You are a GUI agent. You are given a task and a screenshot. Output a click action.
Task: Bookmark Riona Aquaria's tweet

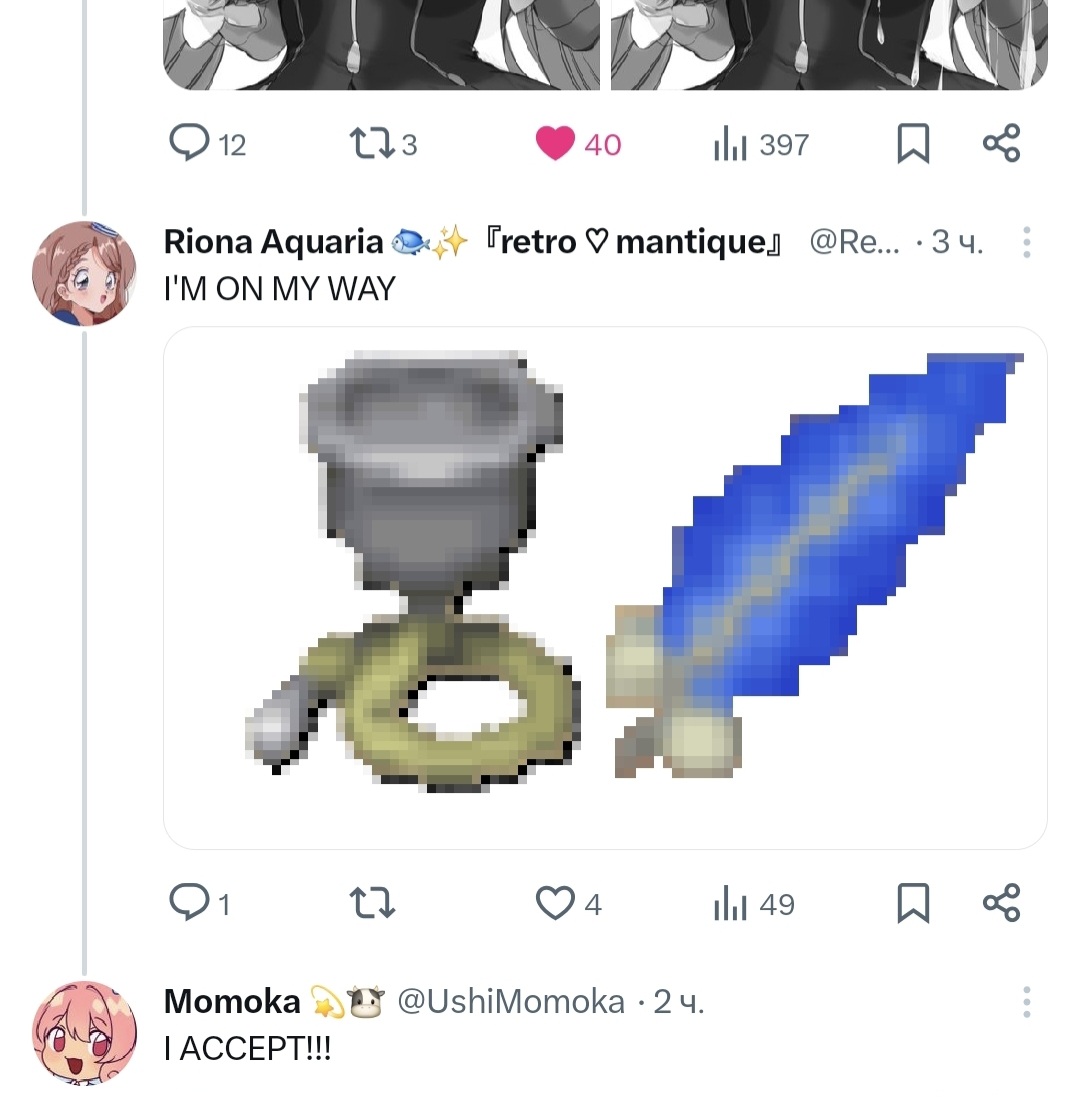click(x=913, y=903)
